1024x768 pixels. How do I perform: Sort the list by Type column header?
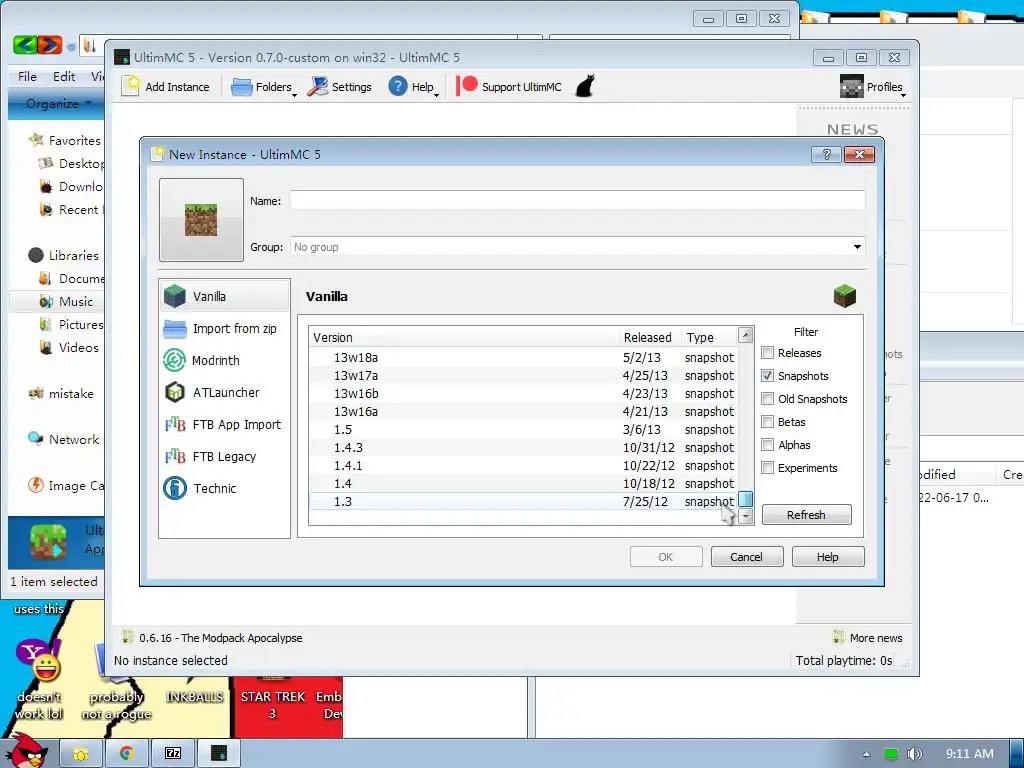click(x=709, y=337)
